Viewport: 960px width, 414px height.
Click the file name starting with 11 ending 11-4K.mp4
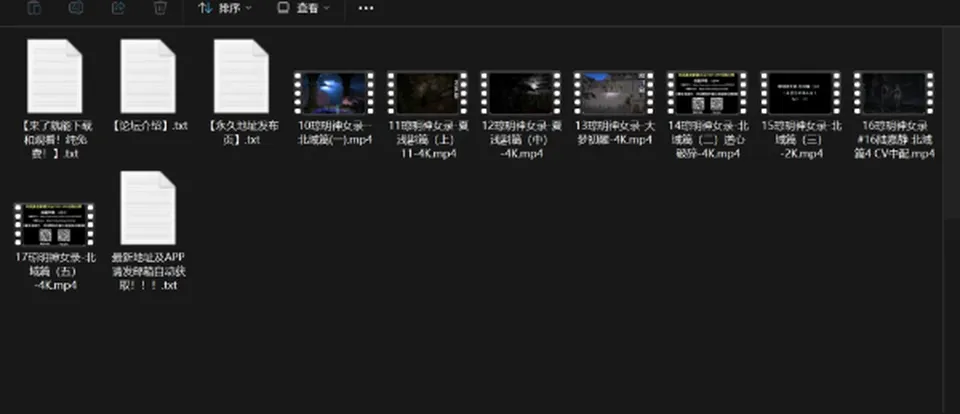427,140
